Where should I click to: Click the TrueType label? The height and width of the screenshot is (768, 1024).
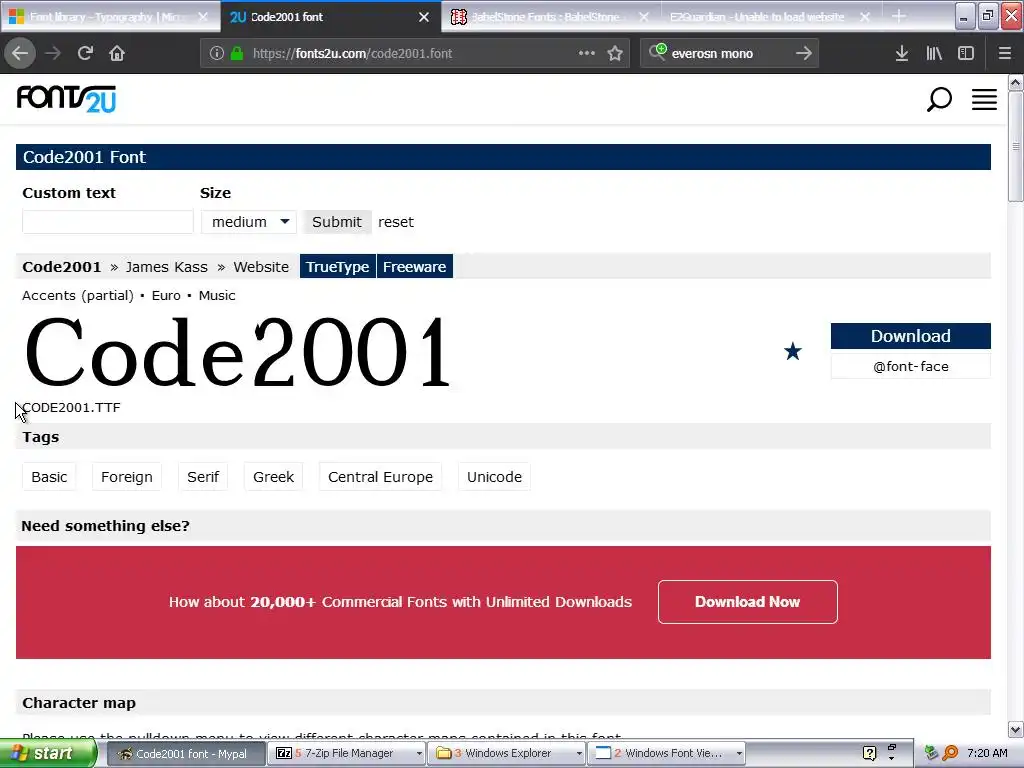[338, 266]
